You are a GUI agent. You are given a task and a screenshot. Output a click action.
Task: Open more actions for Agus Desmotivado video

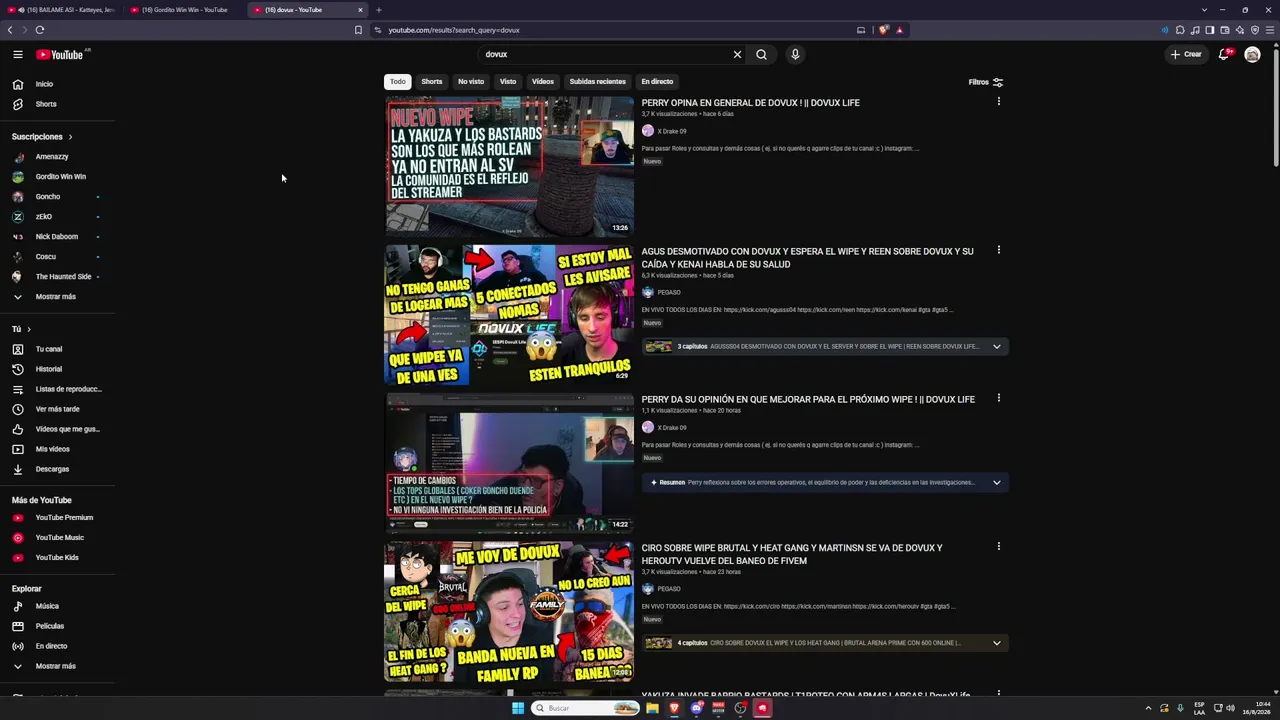[998, 250]
